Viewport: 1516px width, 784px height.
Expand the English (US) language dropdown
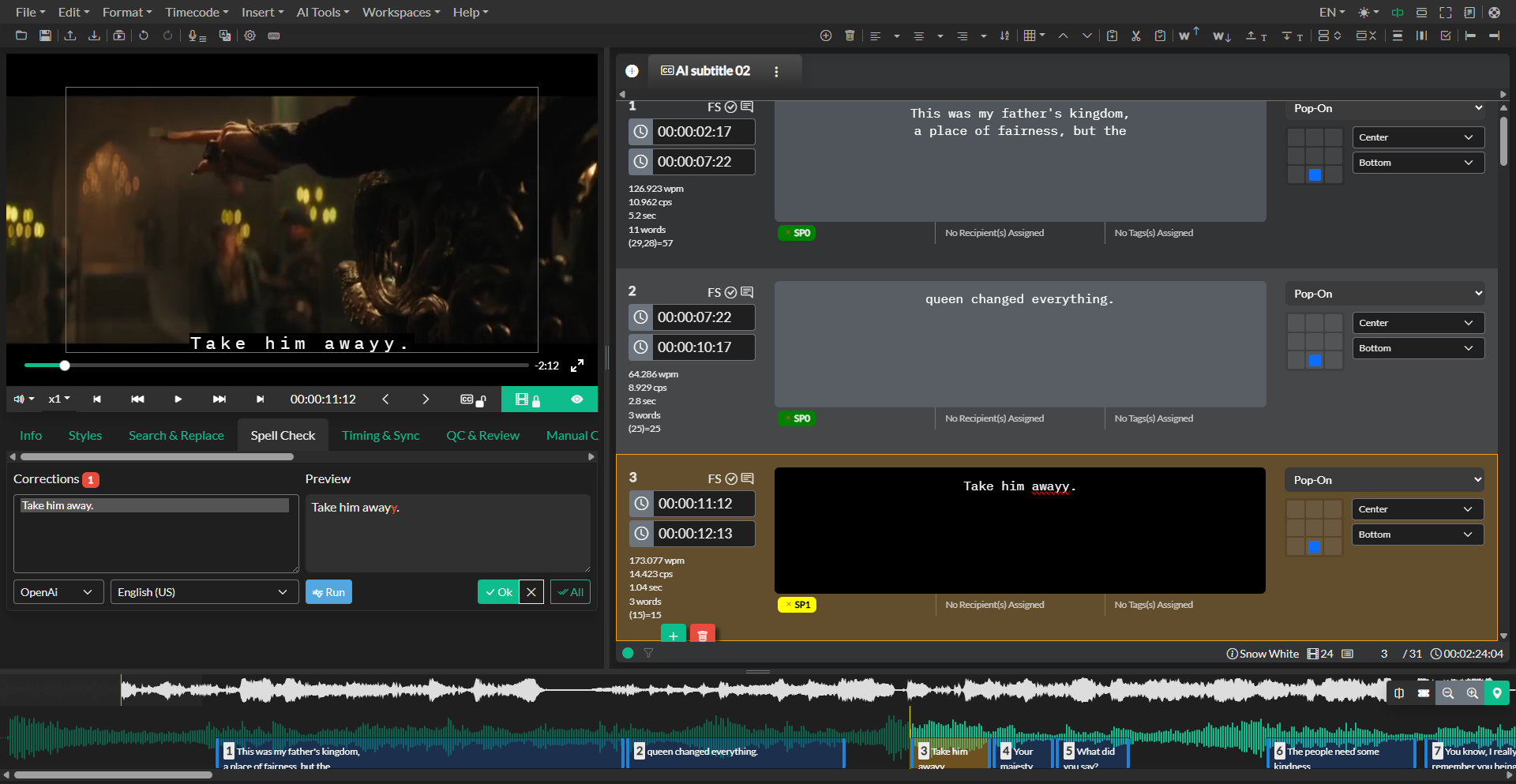tap(203, 592)
